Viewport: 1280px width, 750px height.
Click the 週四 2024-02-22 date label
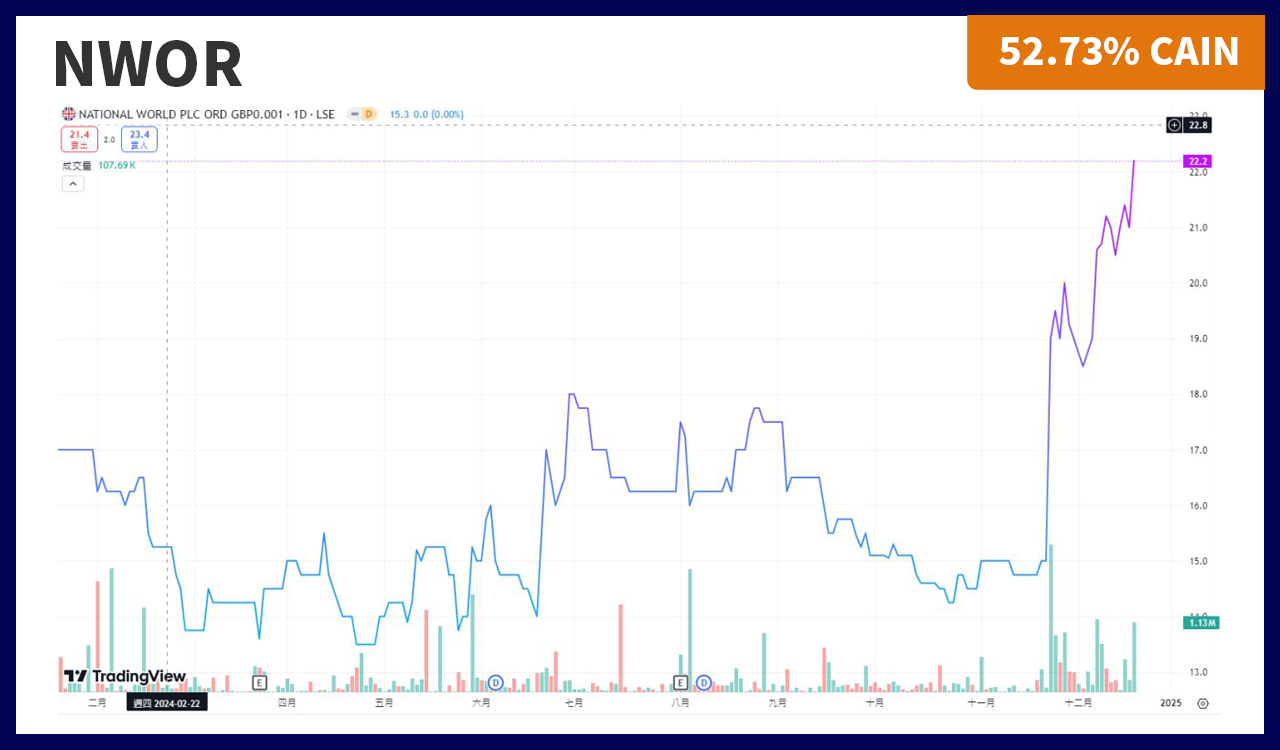click(168, 703)
